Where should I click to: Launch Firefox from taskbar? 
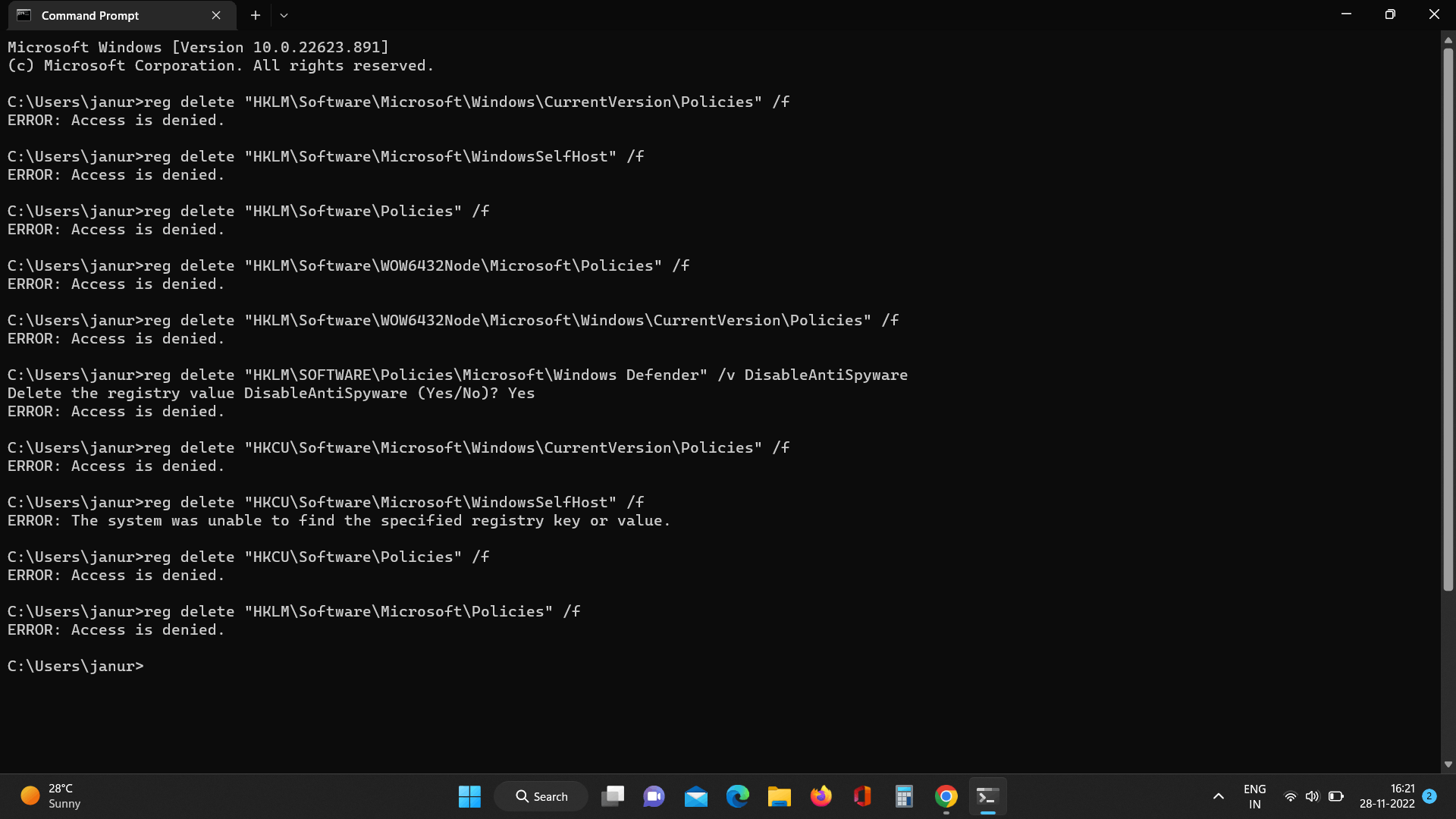pyautogui.click(x=821, y=796)
